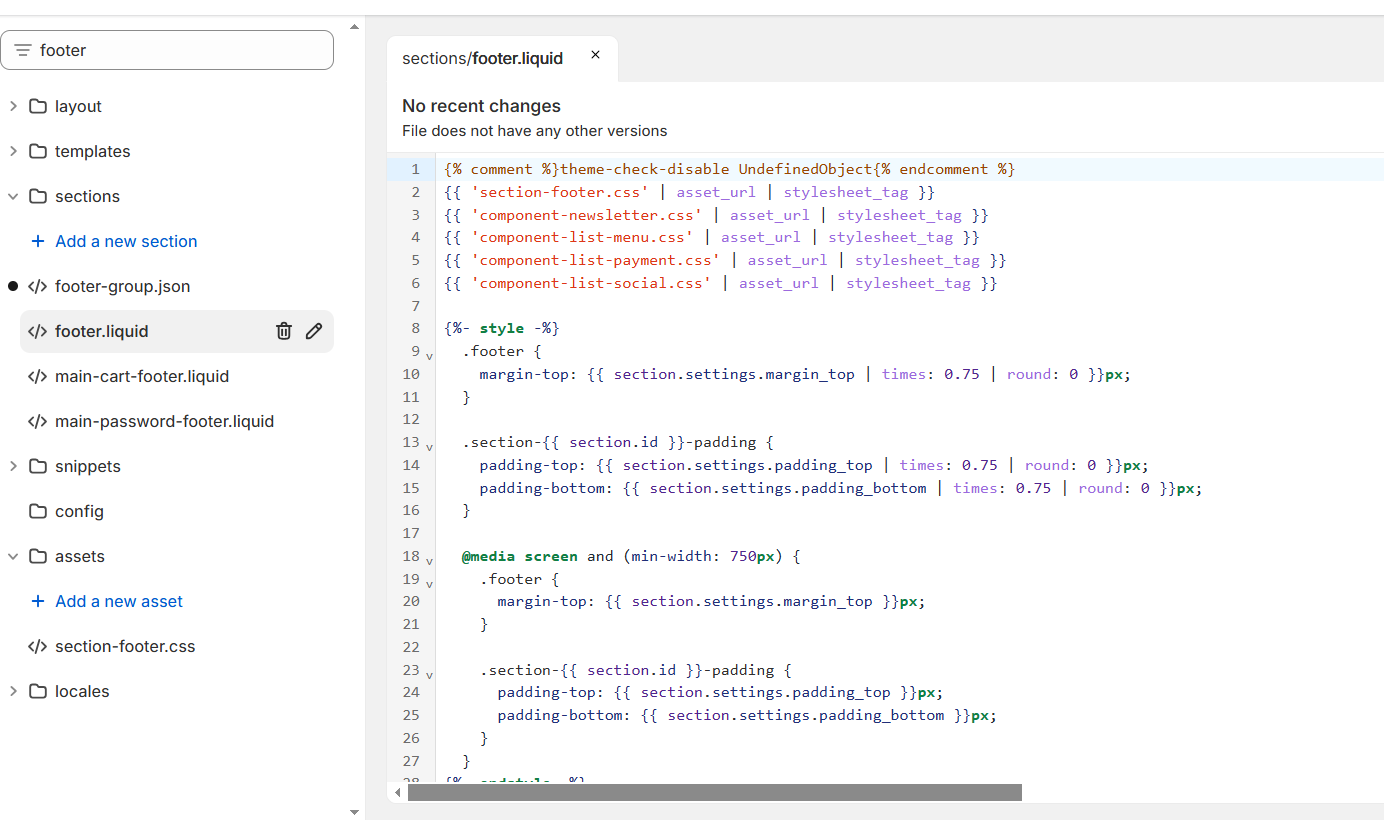
Task: Fold the code block at line 13
Action: click(x=429, y=446)
